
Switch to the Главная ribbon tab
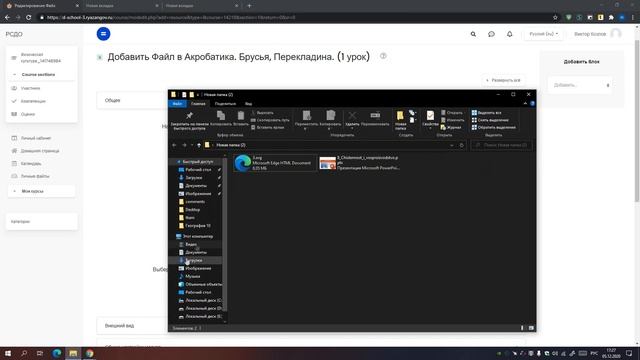click(x=198, y=104)
